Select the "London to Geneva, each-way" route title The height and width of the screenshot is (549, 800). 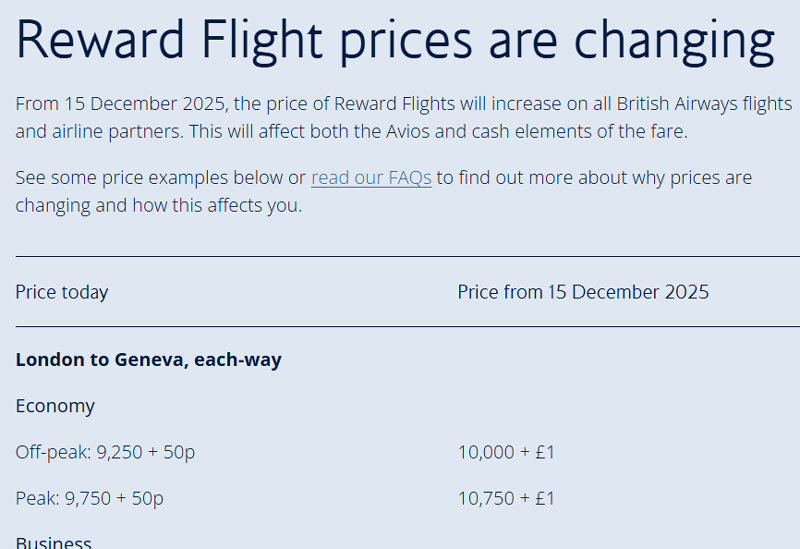coord(148,360)
